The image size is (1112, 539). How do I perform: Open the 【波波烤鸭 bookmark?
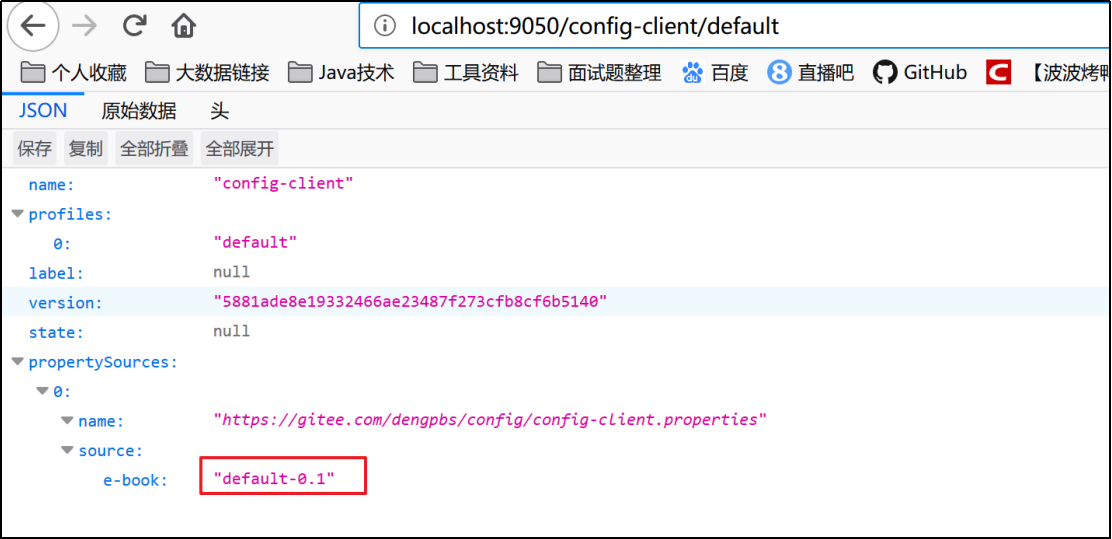1069,72
